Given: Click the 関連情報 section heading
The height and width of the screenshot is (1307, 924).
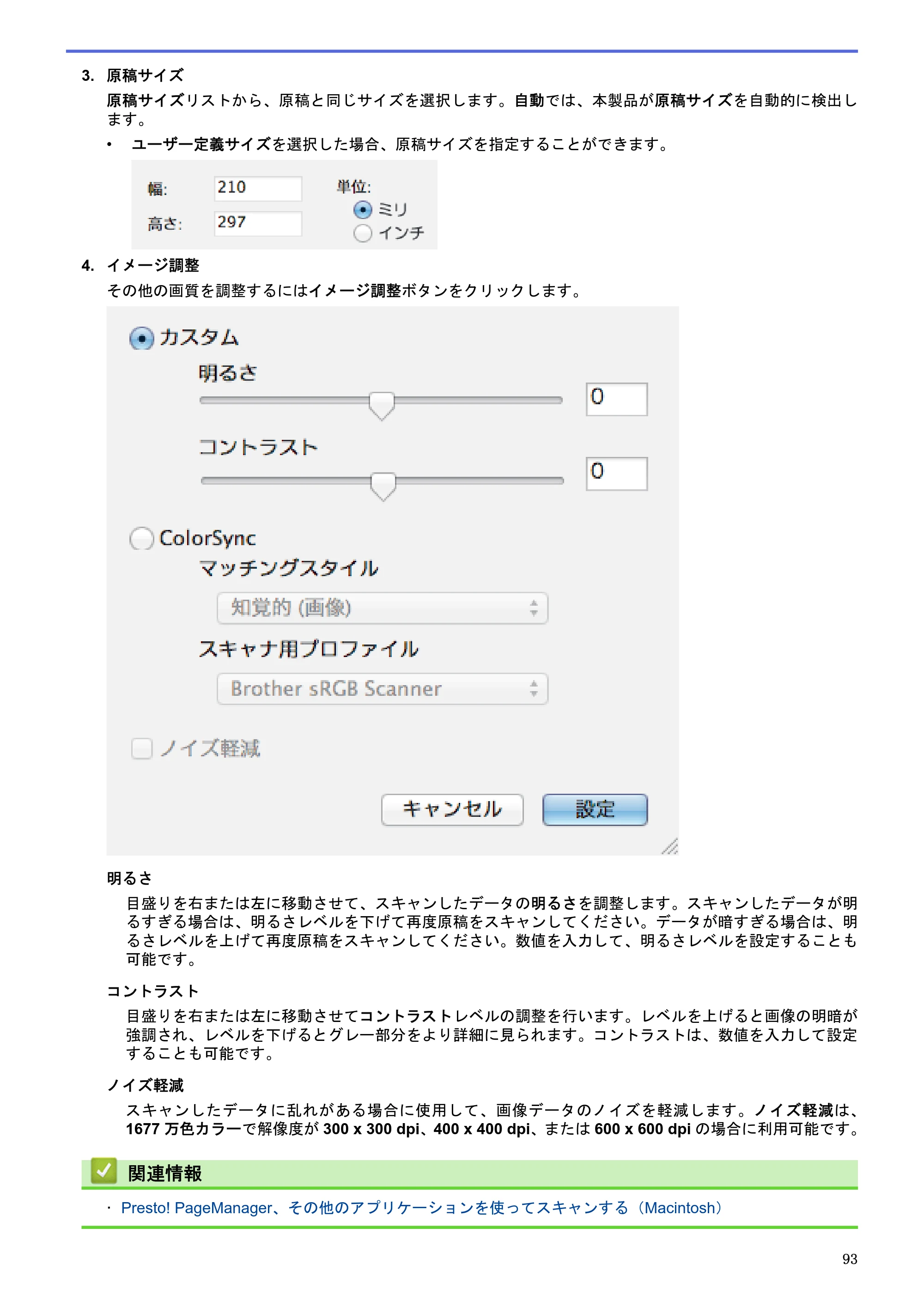Looking at the screenshot, I should [x=164, y=1173].
